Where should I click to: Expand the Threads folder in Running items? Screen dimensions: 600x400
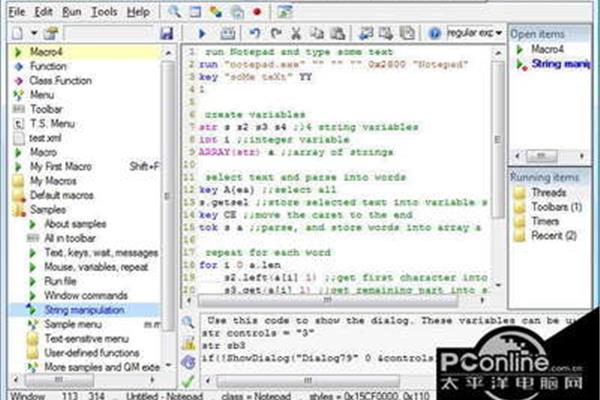click(x=548, y=192)
